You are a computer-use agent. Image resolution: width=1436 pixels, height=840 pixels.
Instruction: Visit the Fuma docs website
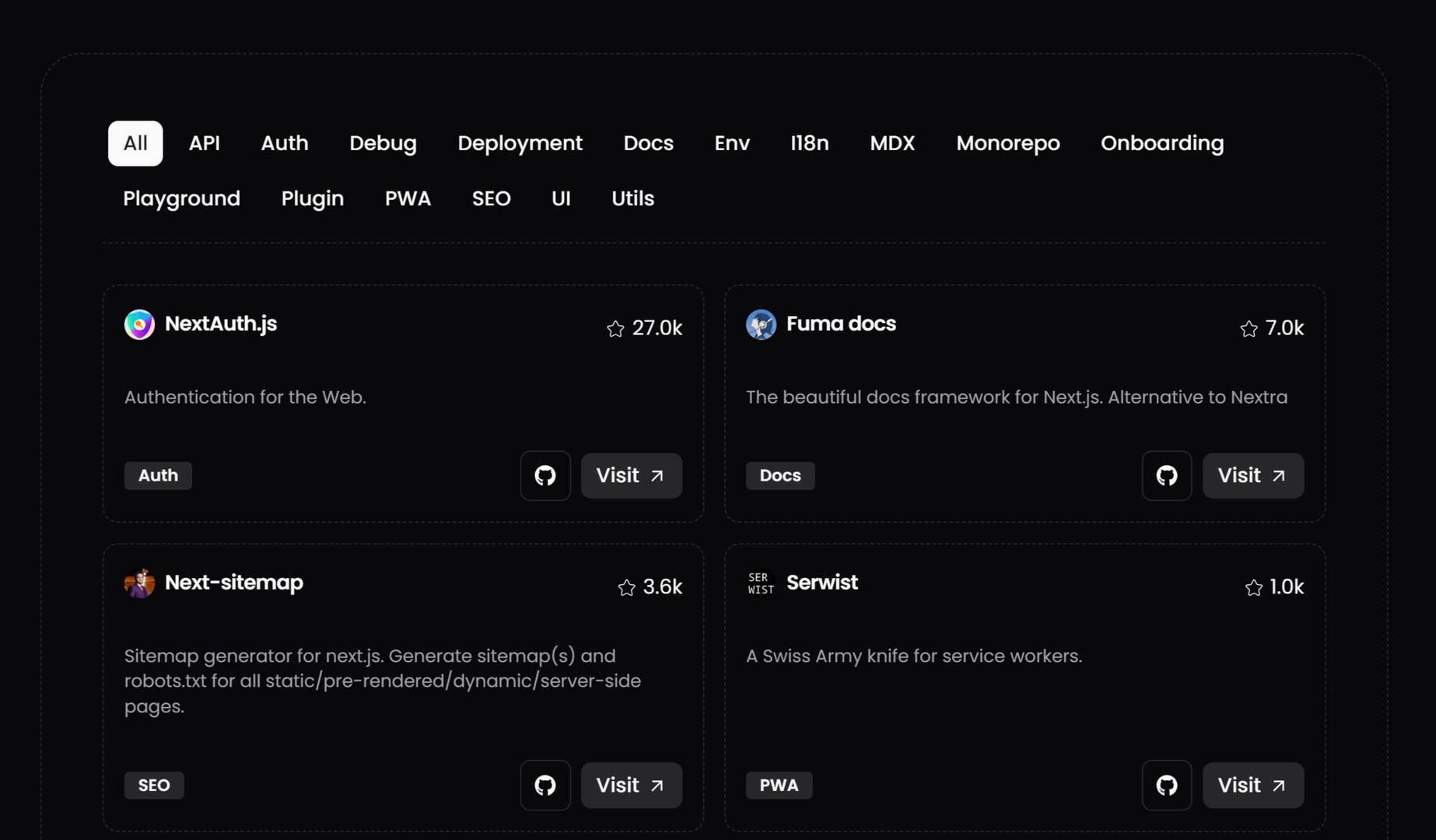click(1252, 475)
